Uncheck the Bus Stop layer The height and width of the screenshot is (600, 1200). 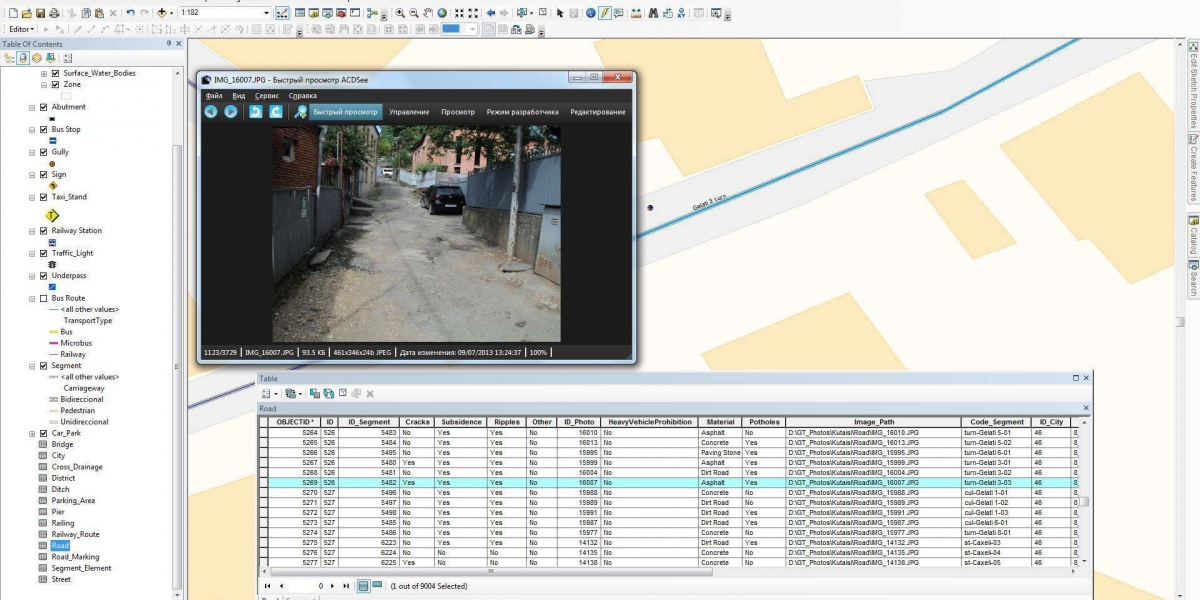point(43,130)
